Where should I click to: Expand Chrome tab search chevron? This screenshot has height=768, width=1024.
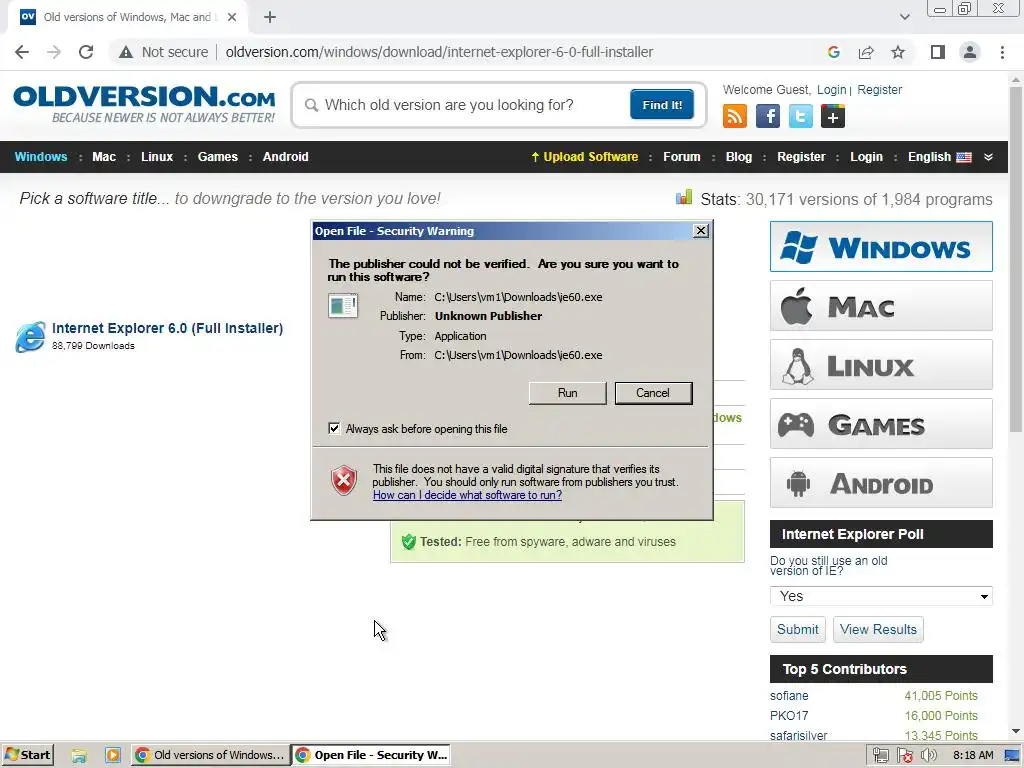click(904, 17)
